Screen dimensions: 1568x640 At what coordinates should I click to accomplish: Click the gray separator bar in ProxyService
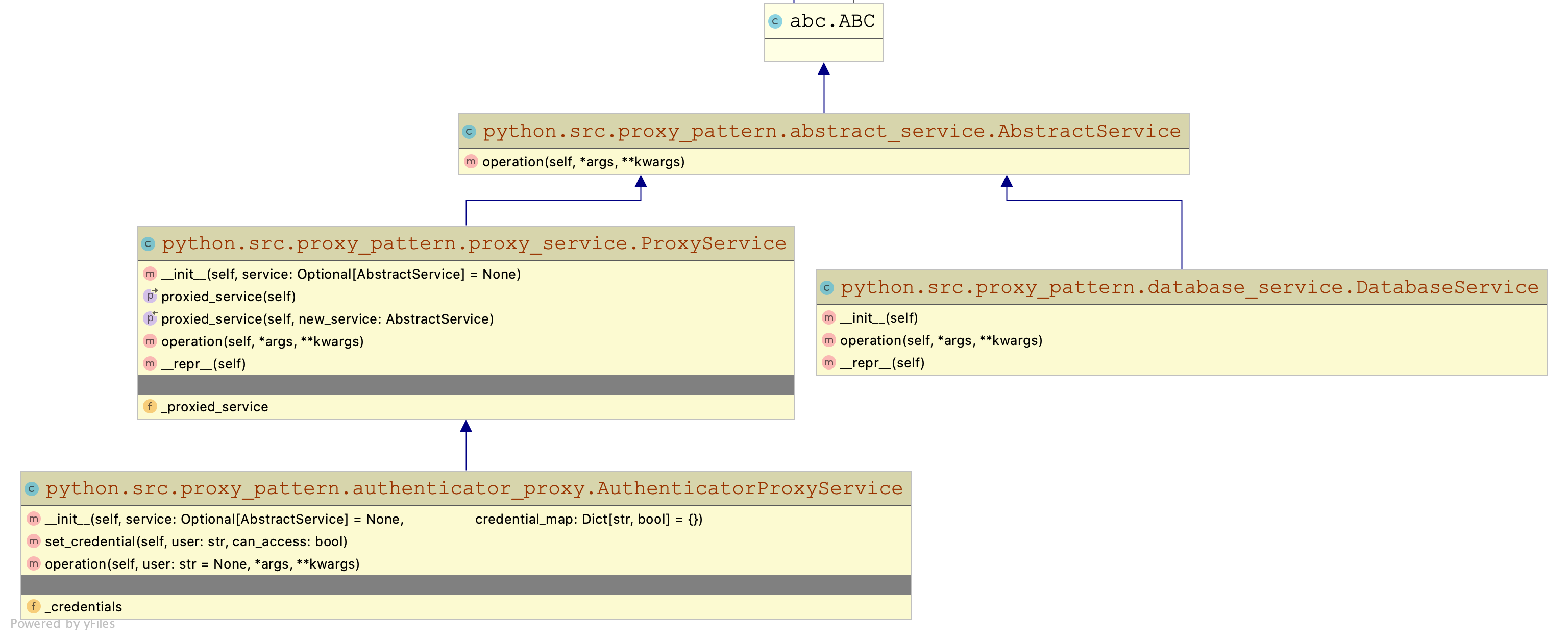pos(465,384)
